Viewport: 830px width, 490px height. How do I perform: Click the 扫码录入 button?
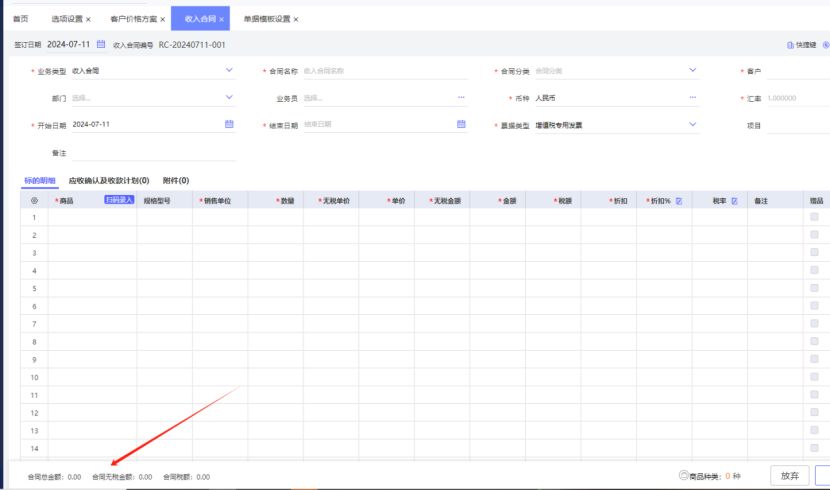coord(119,200)
